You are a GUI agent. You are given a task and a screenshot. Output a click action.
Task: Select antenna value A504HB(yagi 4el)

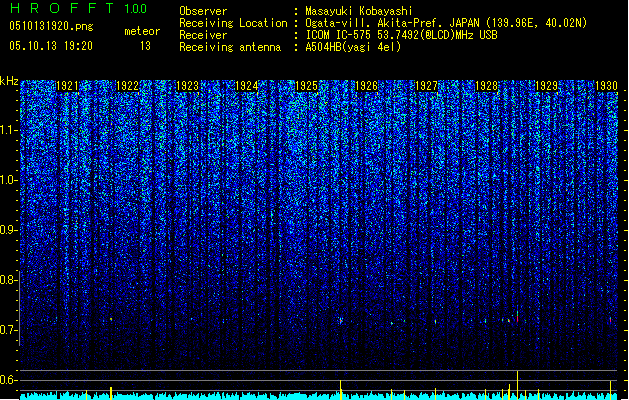pos(353,47)
